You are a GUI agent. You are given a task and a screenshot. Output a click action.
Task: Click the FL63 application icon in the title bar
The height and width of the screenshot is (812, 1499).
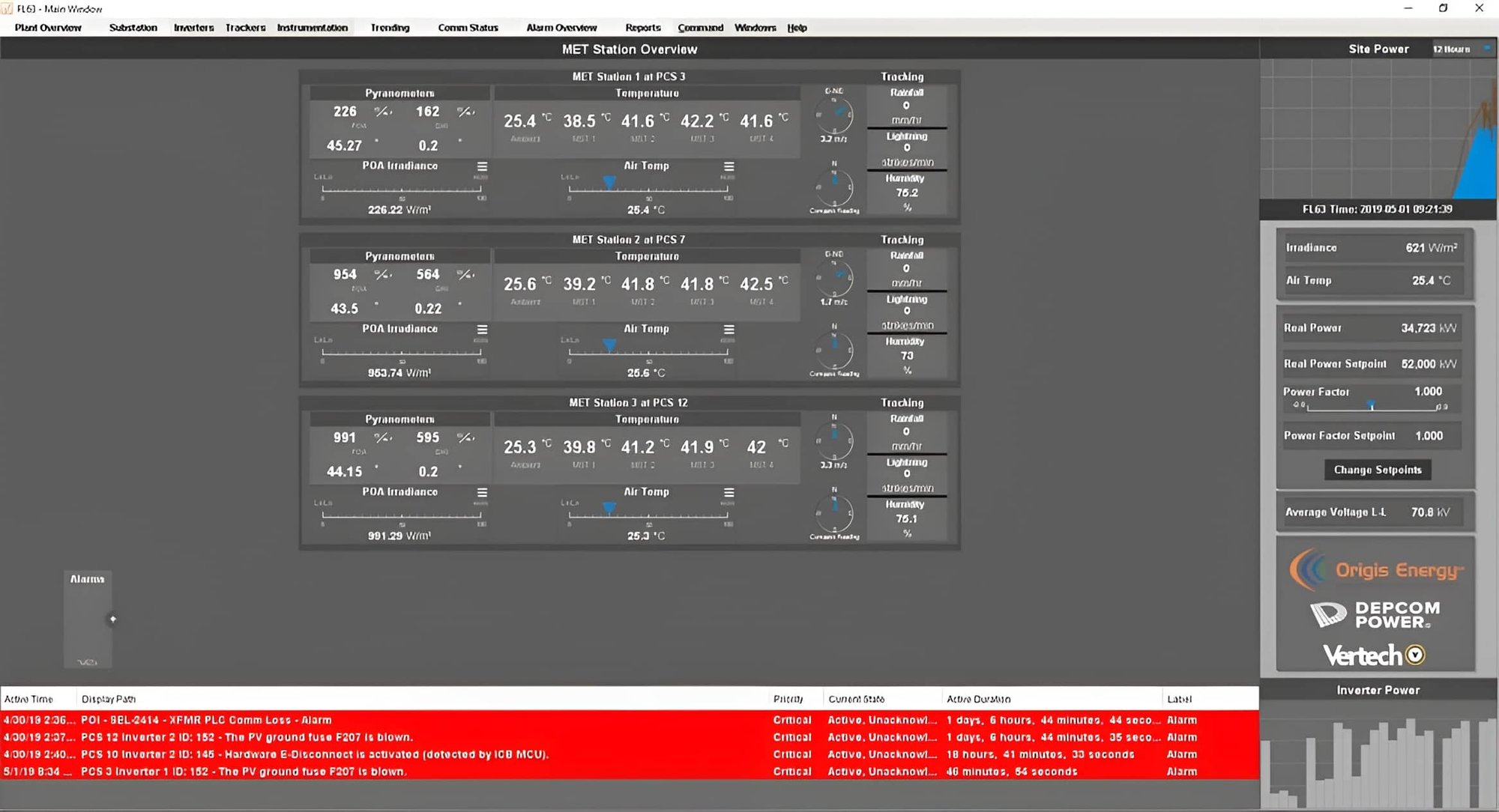click(x=8, y=8)
